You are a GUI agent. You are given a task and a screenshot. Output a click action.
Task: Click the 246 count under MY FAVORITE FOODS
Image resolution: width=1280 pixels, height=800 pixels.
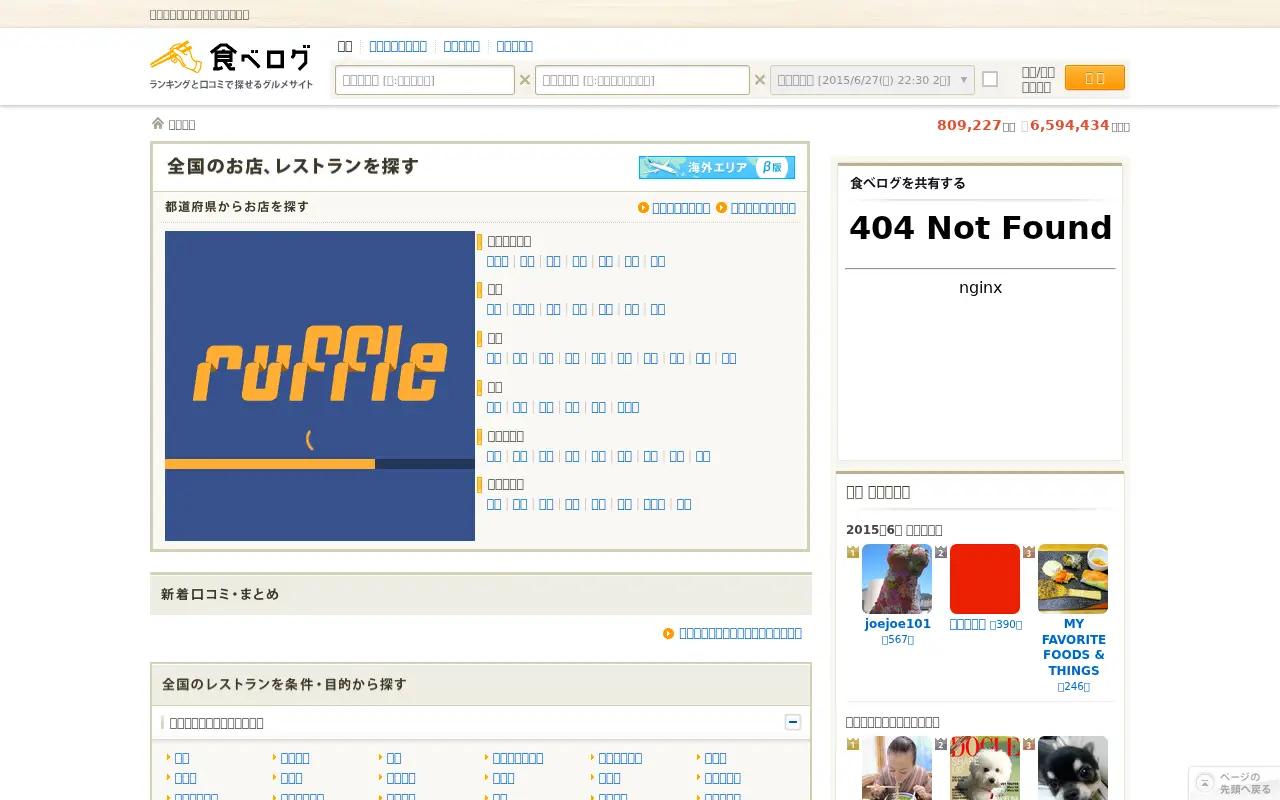click(x=1074, y=687)
